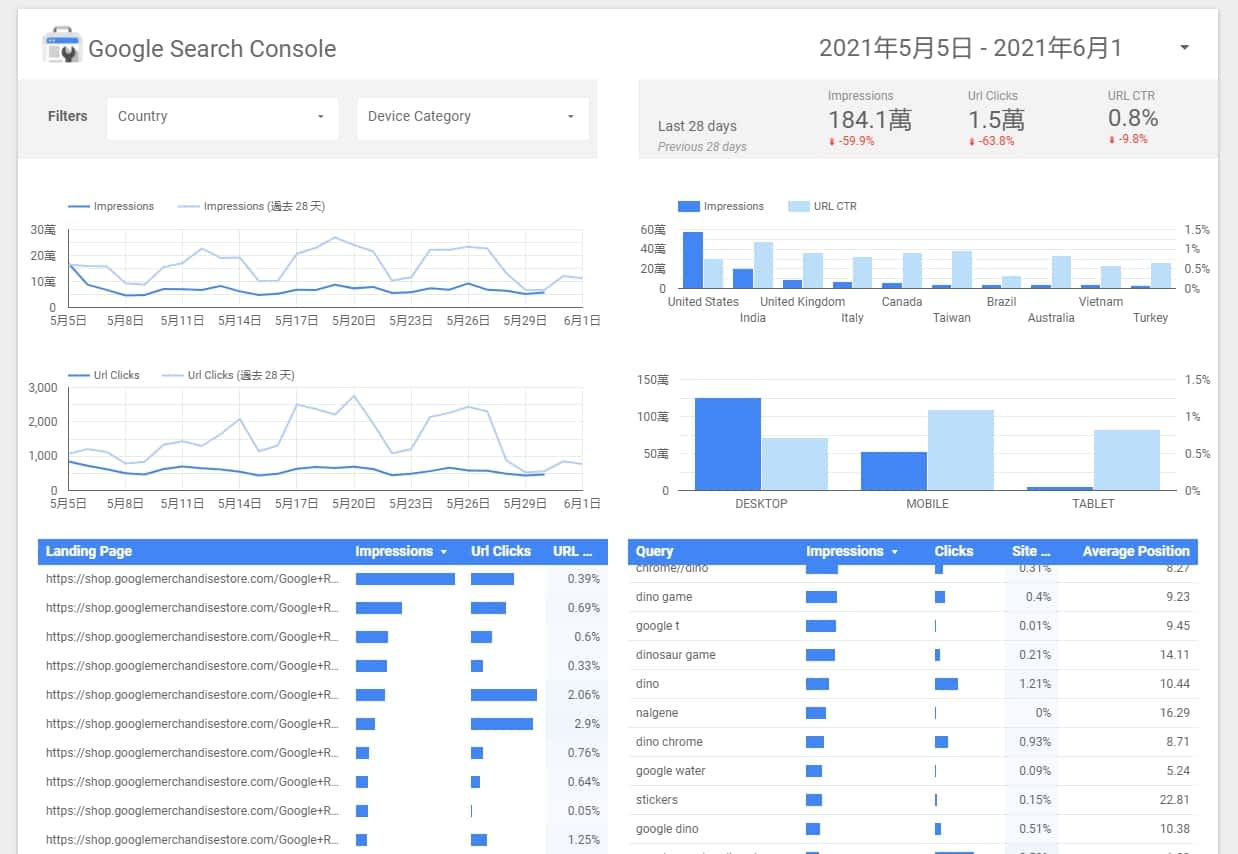
Task: Select the "stickers" query row
Action: [x=912, y=800]
